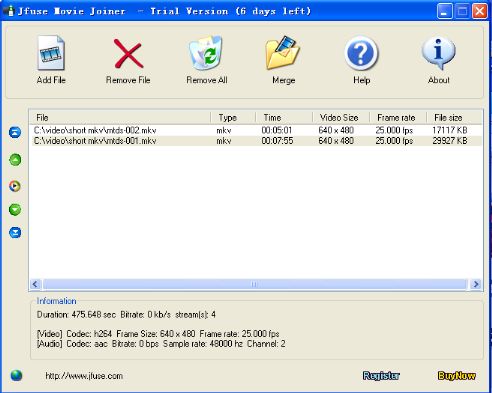This screenshot has width=492, height=393.
Task: Click the Add File icon
Action: (x=51, y=53)
